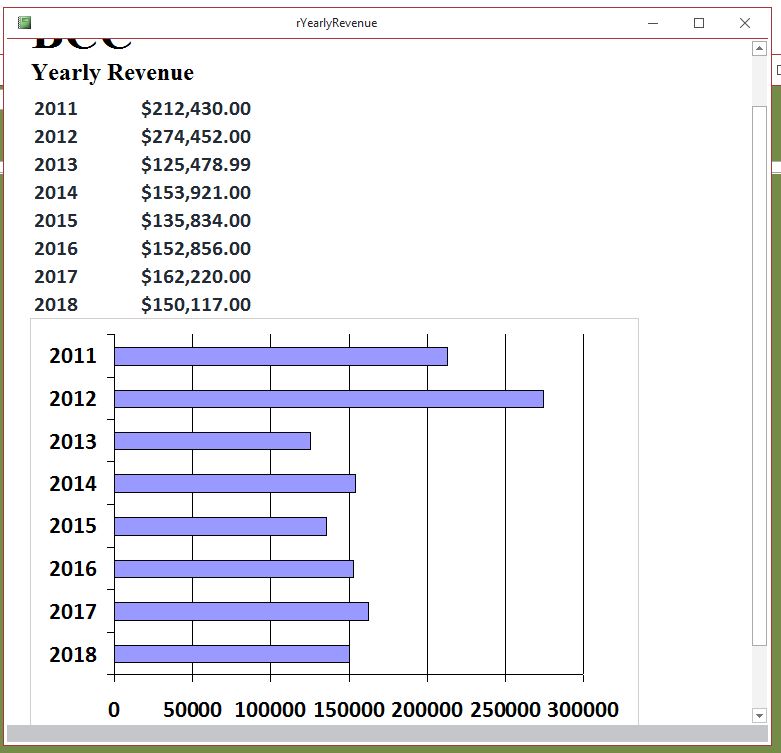Viewport: 781px width, 753px height.
Task: Select the 2016 year cell in table
Action: click(56, 249)
